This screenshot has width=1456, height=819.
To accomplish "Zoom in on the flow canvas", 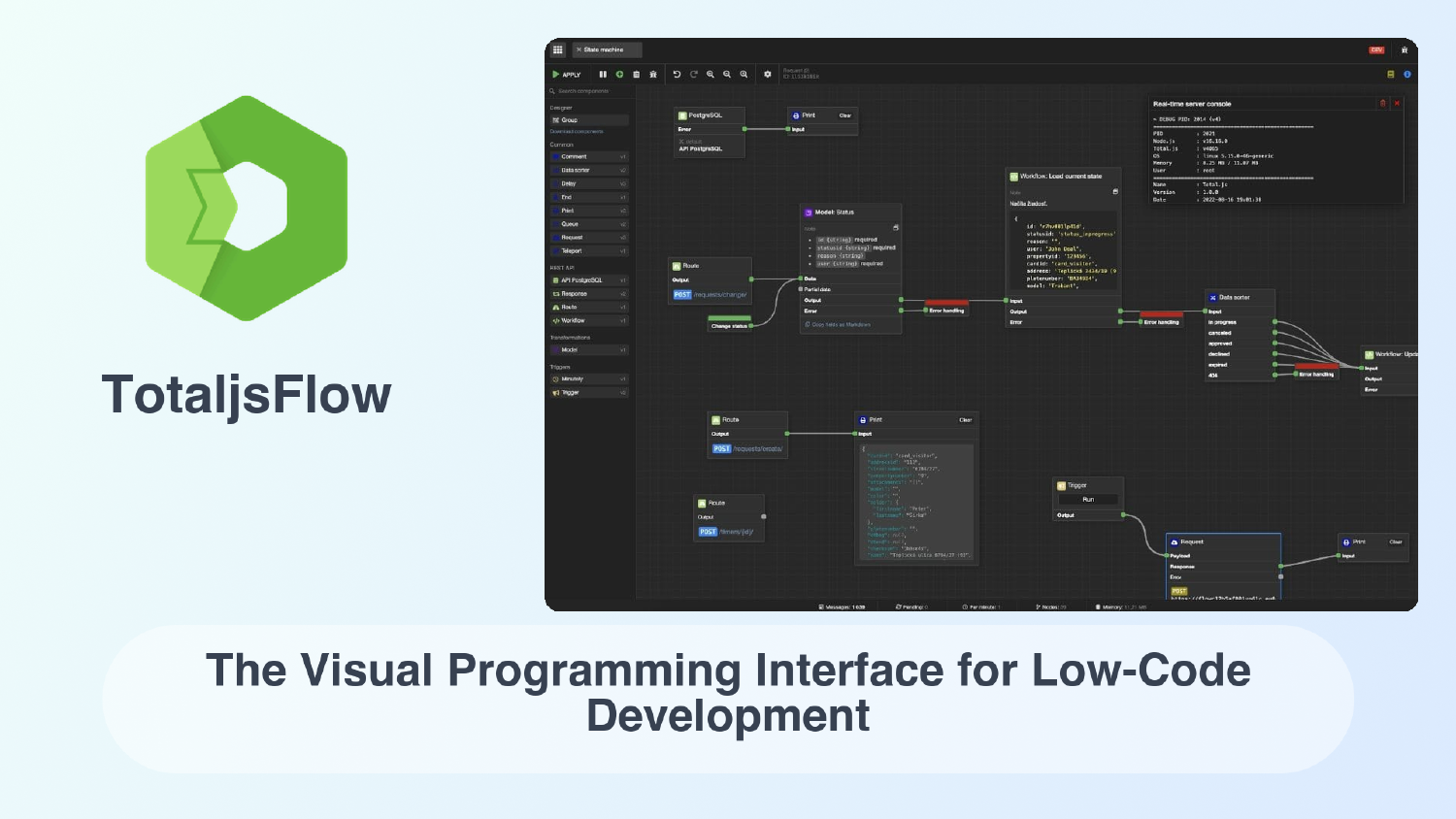I will click(x=711, y=75).
